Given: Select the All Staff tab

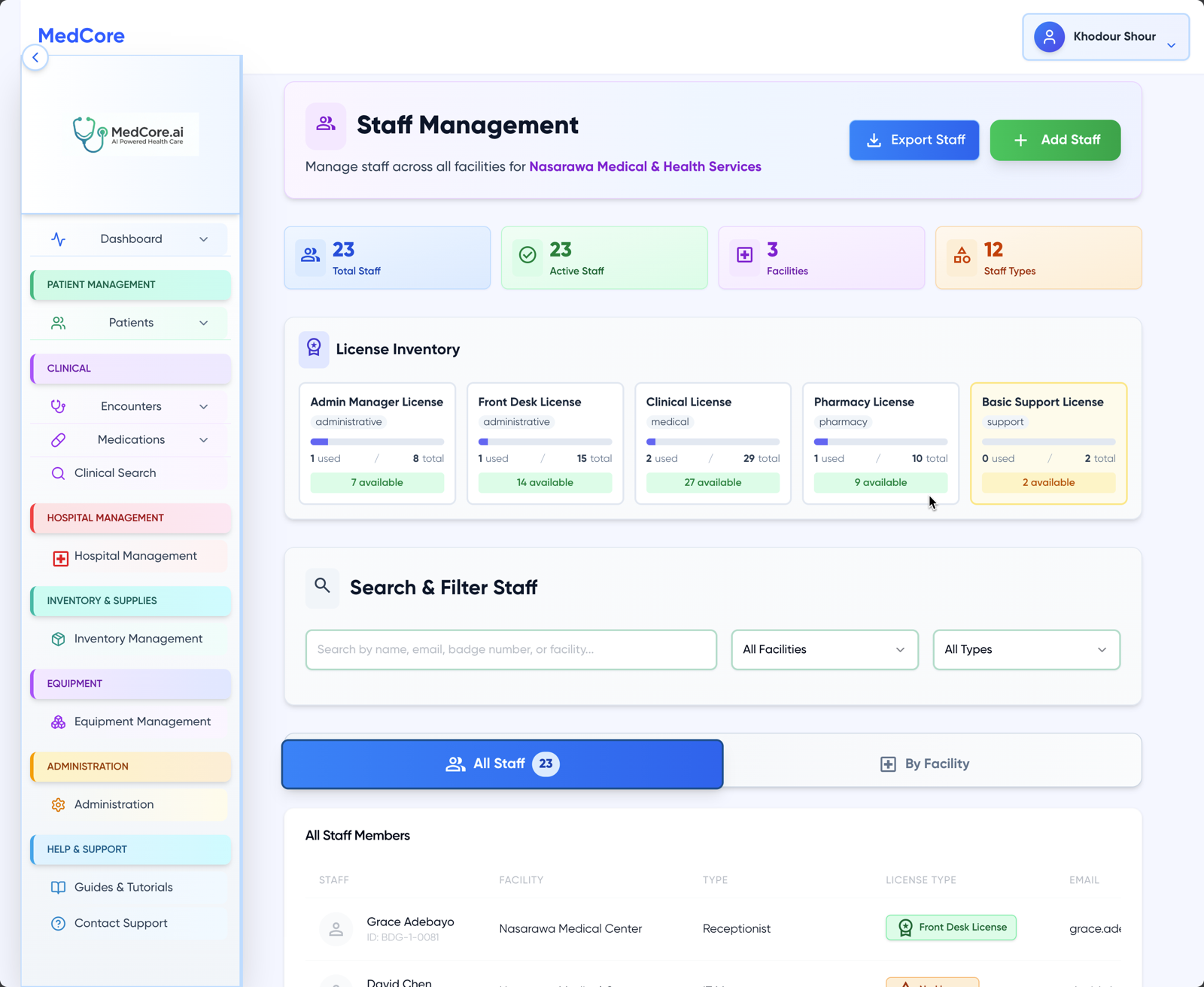Looking at the screenshot, I should [x=502, y=764].
